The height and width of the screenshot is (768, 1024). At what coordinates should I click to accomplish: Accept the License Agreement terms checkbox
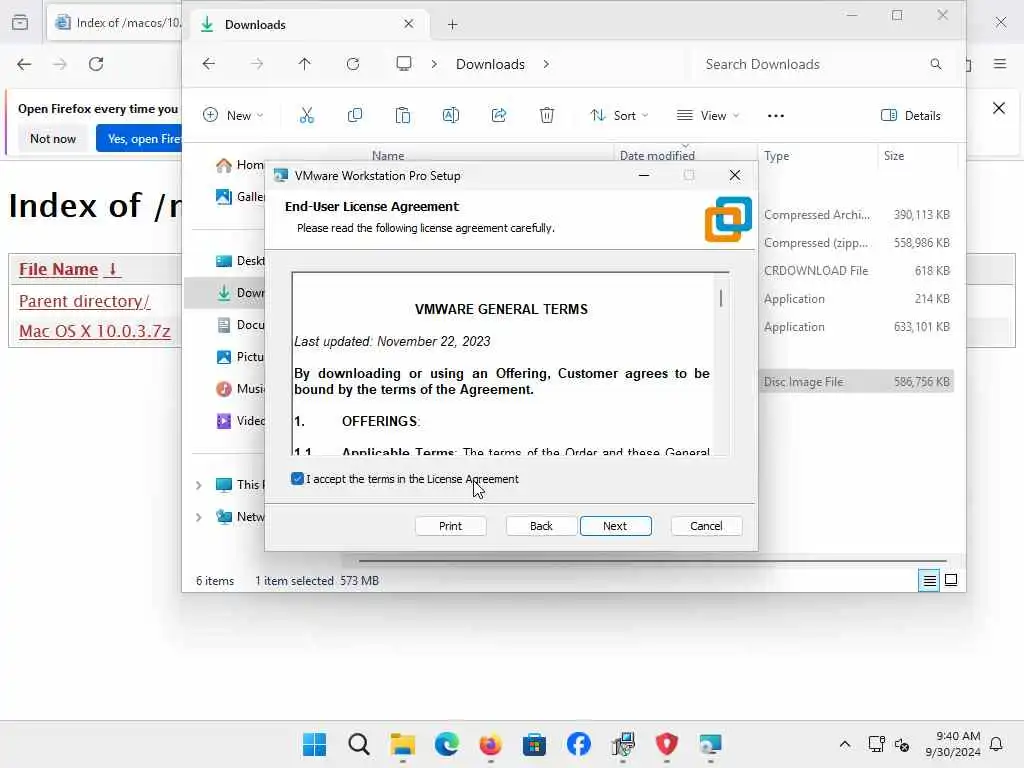click(x=298, y=479)
